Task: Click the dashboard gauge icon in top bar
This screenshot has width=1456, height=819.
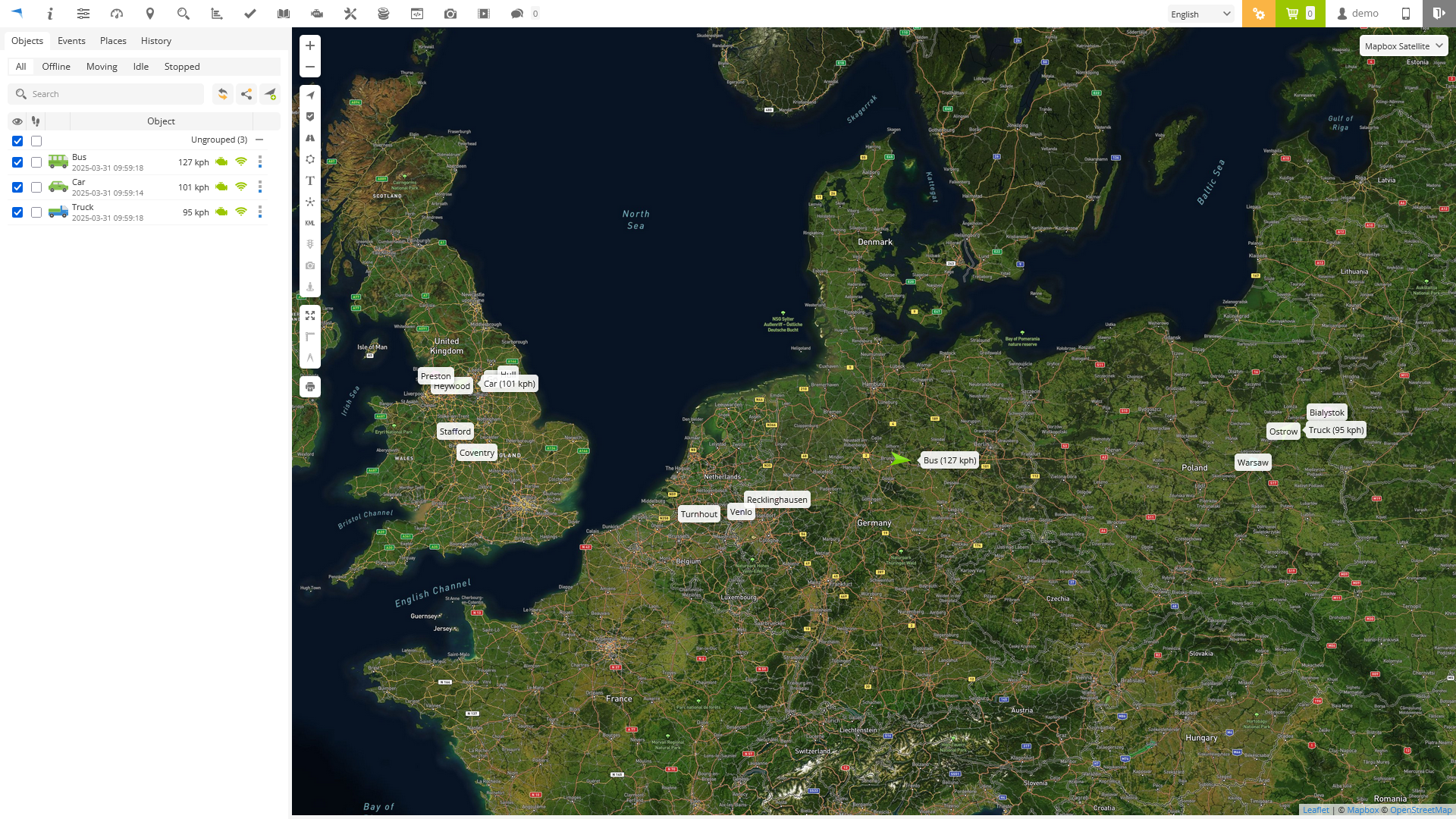Action: pos(117,14)
